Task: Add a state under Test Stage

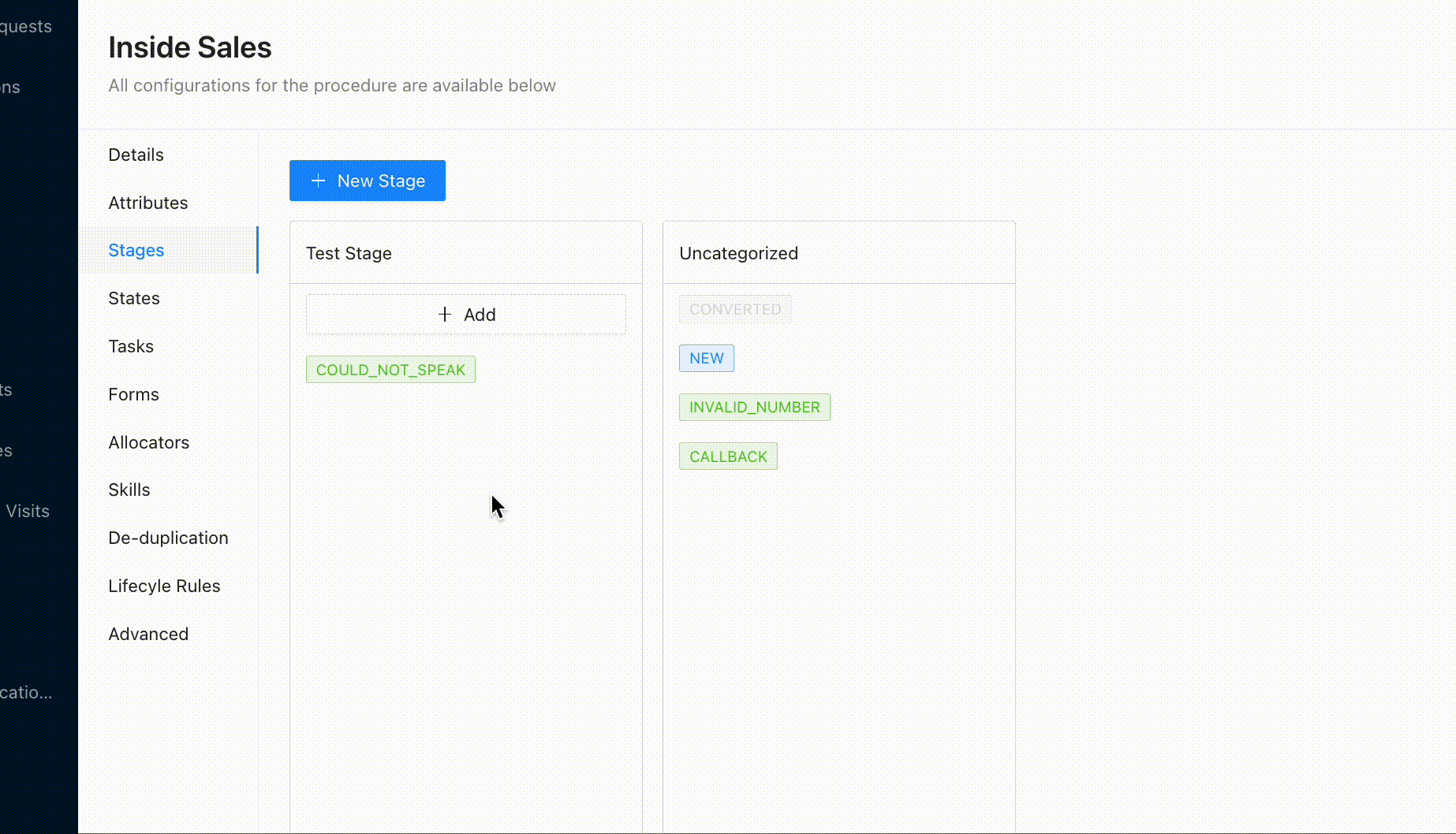Action: 465,314
